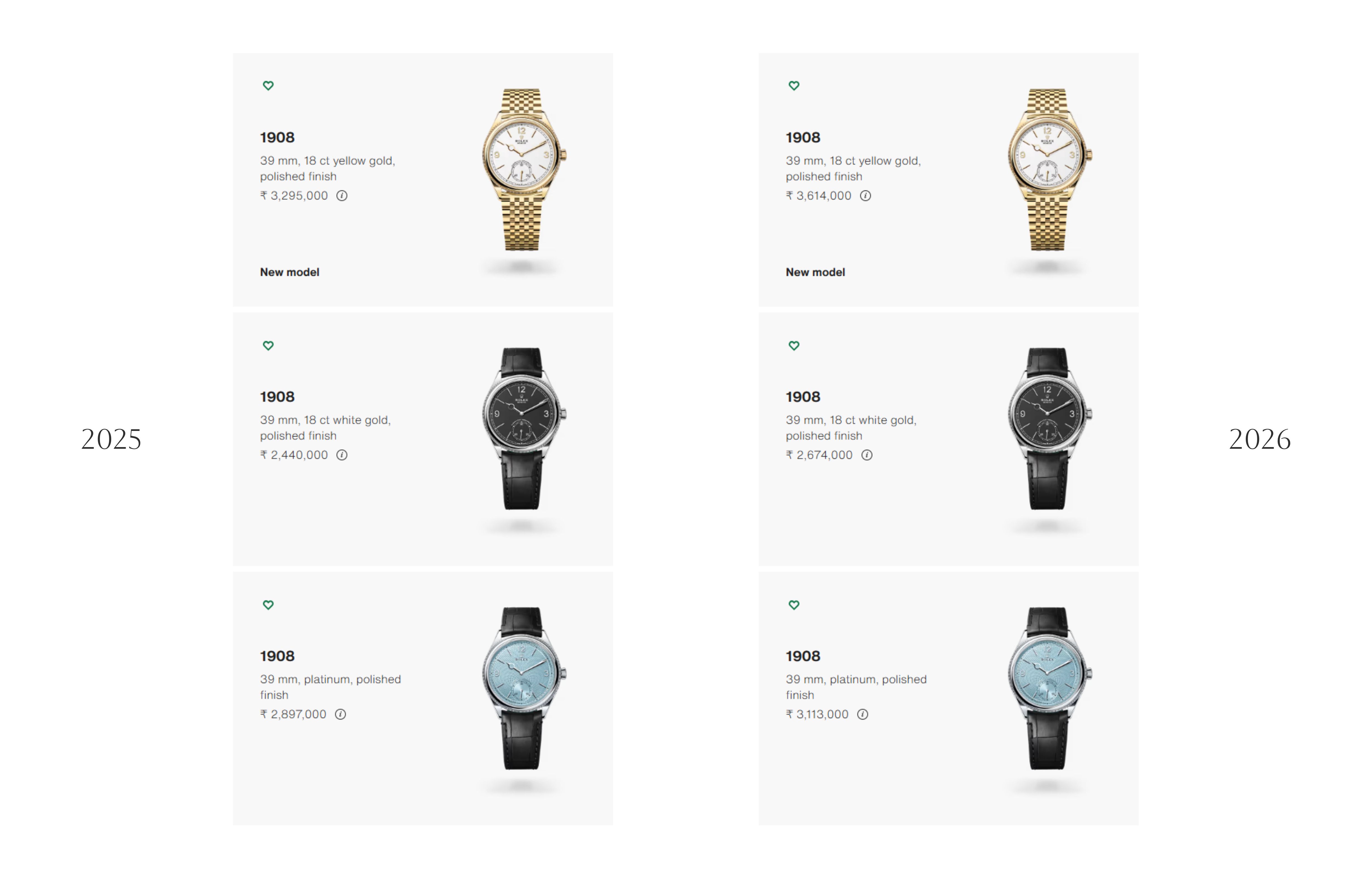Image resolution: width=1372 pixels, height=878 pixels.
Task: Open price info icon beside ₹ 2,897,000
Action: click(x=340, y=714)
